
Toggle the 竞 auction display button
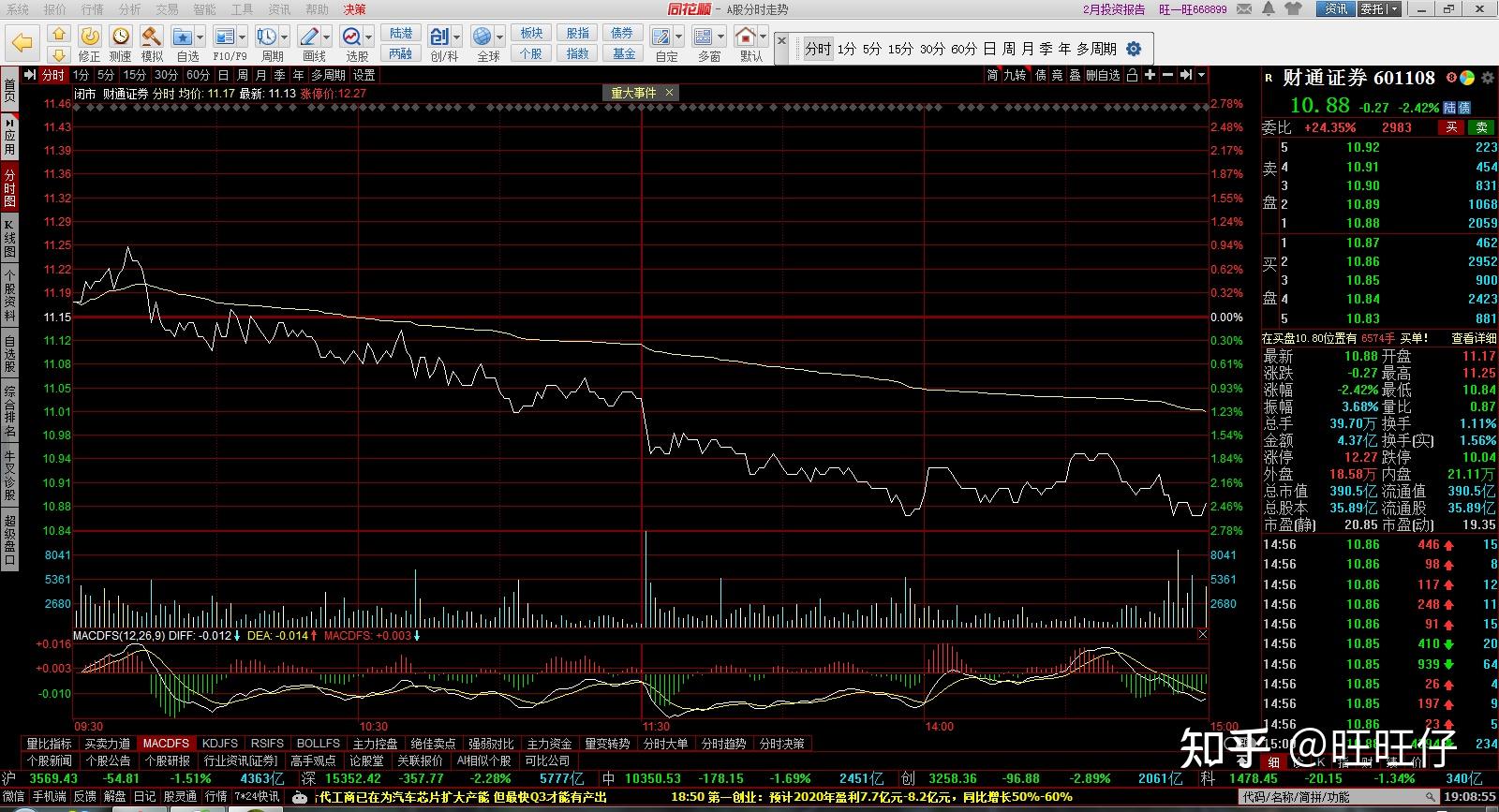click(x=1057, y=75)
